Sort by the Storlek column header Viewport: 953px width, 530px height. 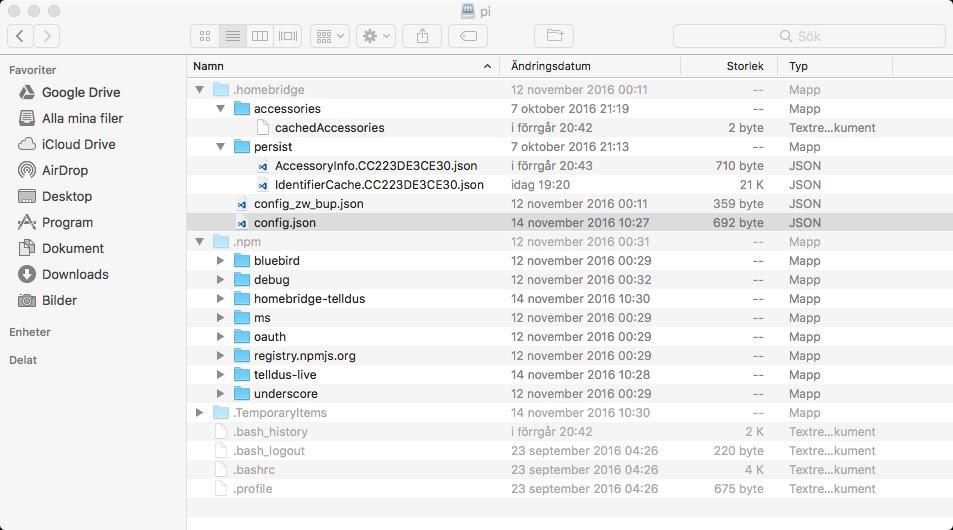point(729,66)
